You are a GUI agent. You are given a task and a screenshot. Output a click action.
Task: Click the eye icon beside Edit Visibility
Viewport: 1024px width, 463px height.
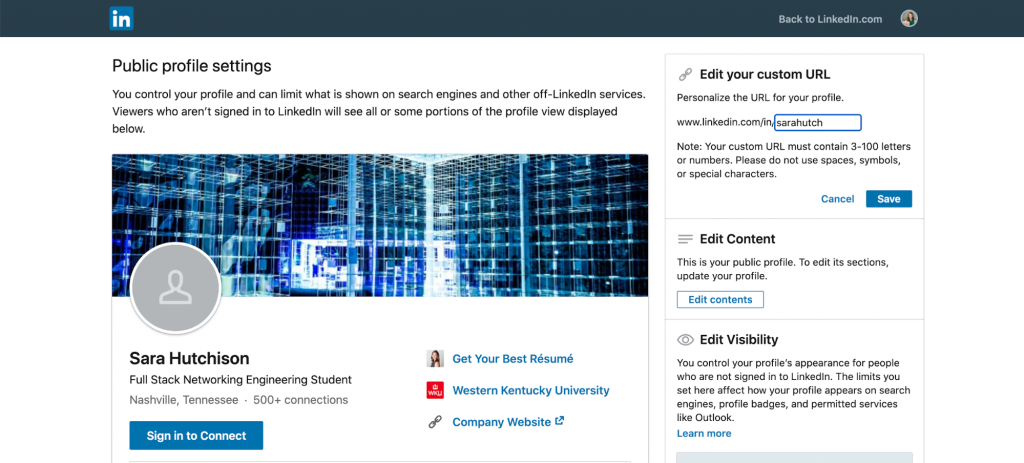[x=685, y=340]
